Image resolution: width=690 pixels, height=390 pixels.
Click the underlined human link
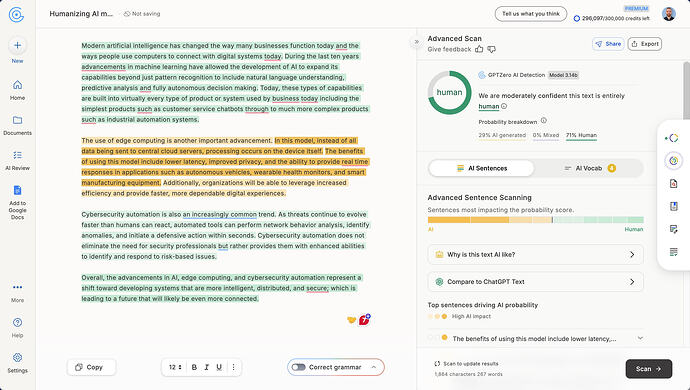(x=489, y=106)
